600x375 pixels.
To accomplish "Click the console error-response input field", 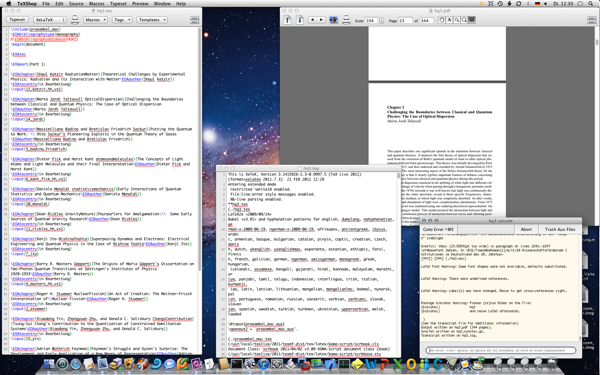I will click(501, 350).
